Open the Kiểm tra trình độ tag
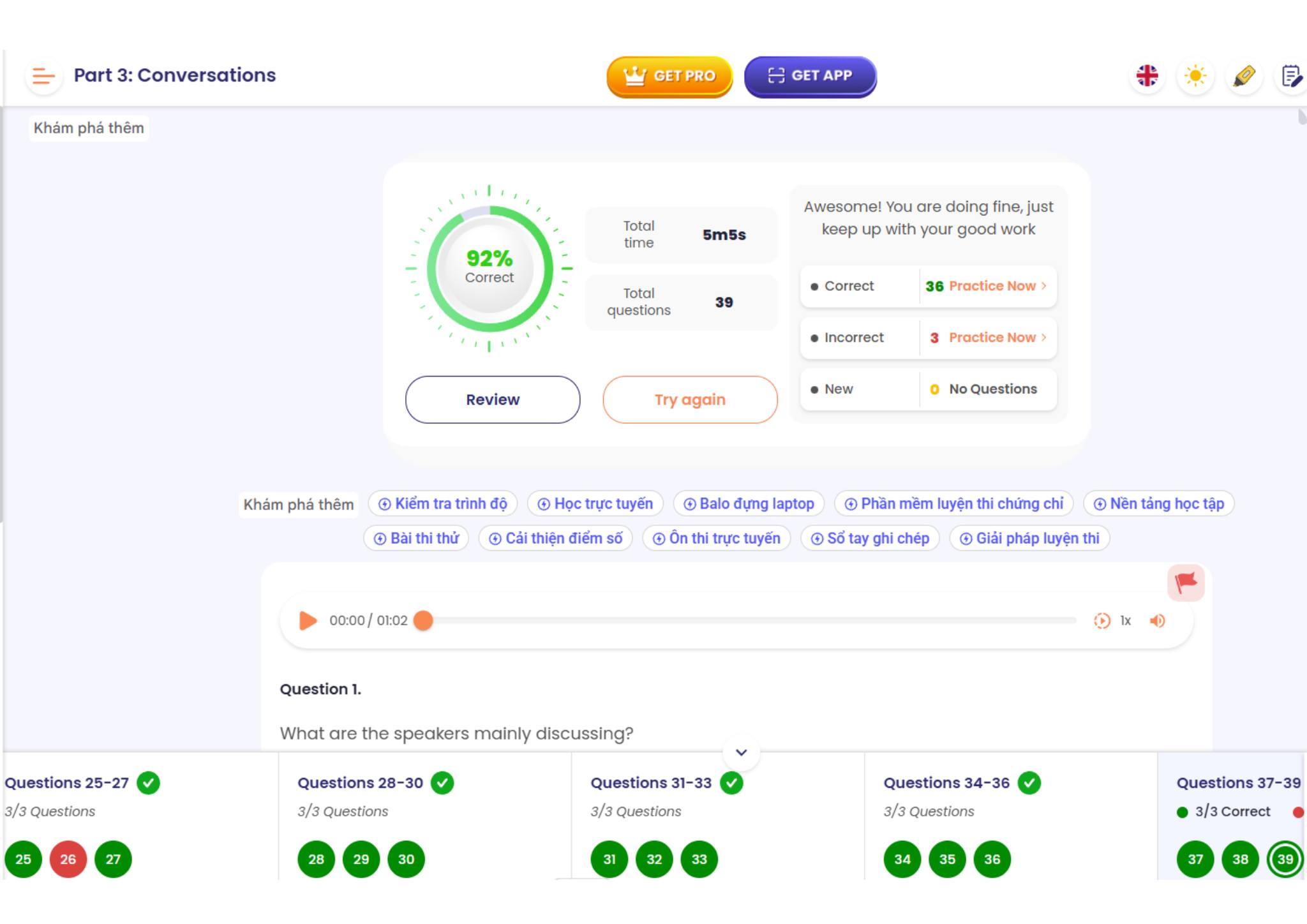Screen dimensions: 1307x924 [x=443, y=503]
